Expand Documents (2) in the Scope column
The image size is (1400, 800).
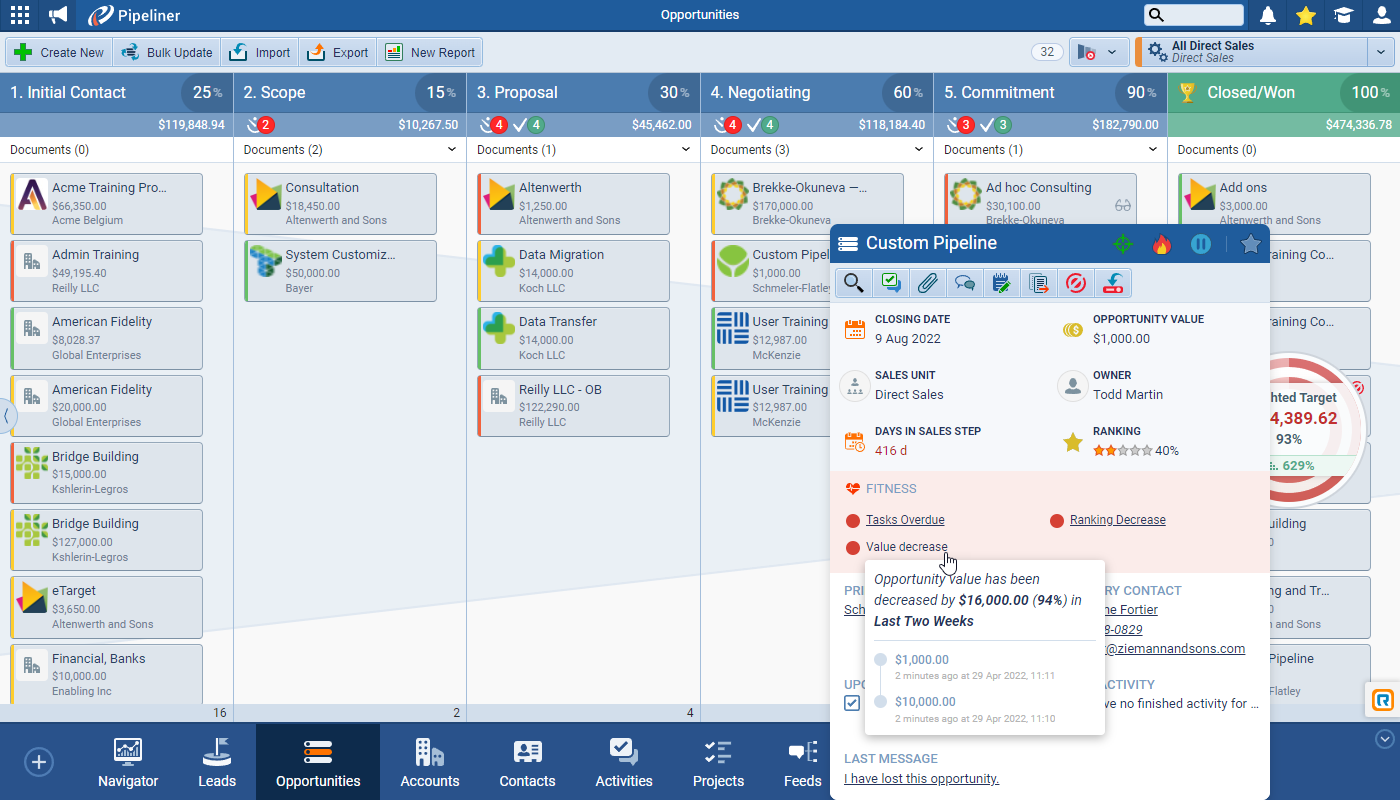452,150
